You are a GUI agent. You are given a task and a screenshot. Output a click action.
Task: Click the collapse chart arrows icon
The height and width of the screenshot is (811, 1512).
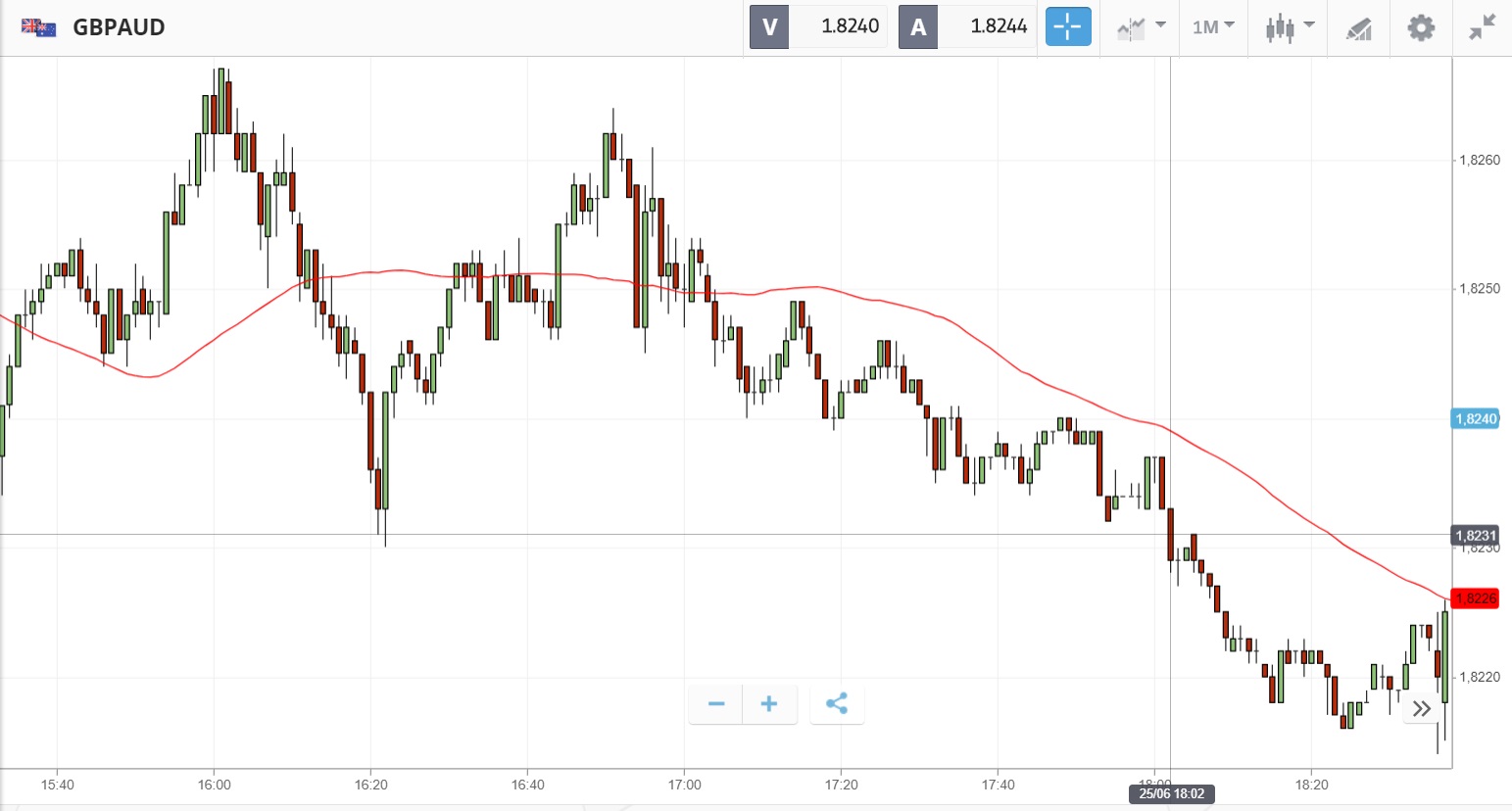coord(1483,27)
